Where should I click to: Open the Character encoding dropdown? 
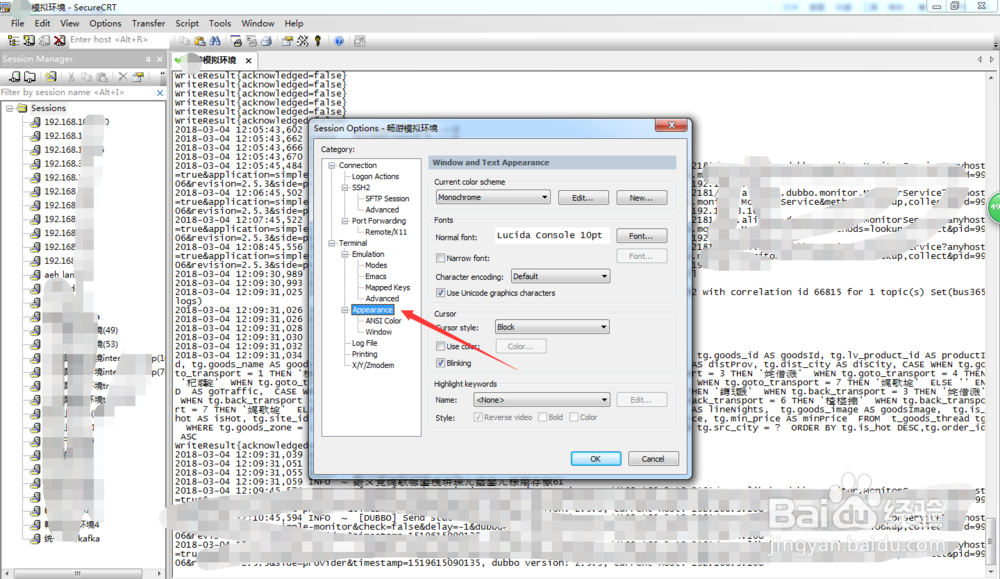pyautogui.click(x=561, y=276)
